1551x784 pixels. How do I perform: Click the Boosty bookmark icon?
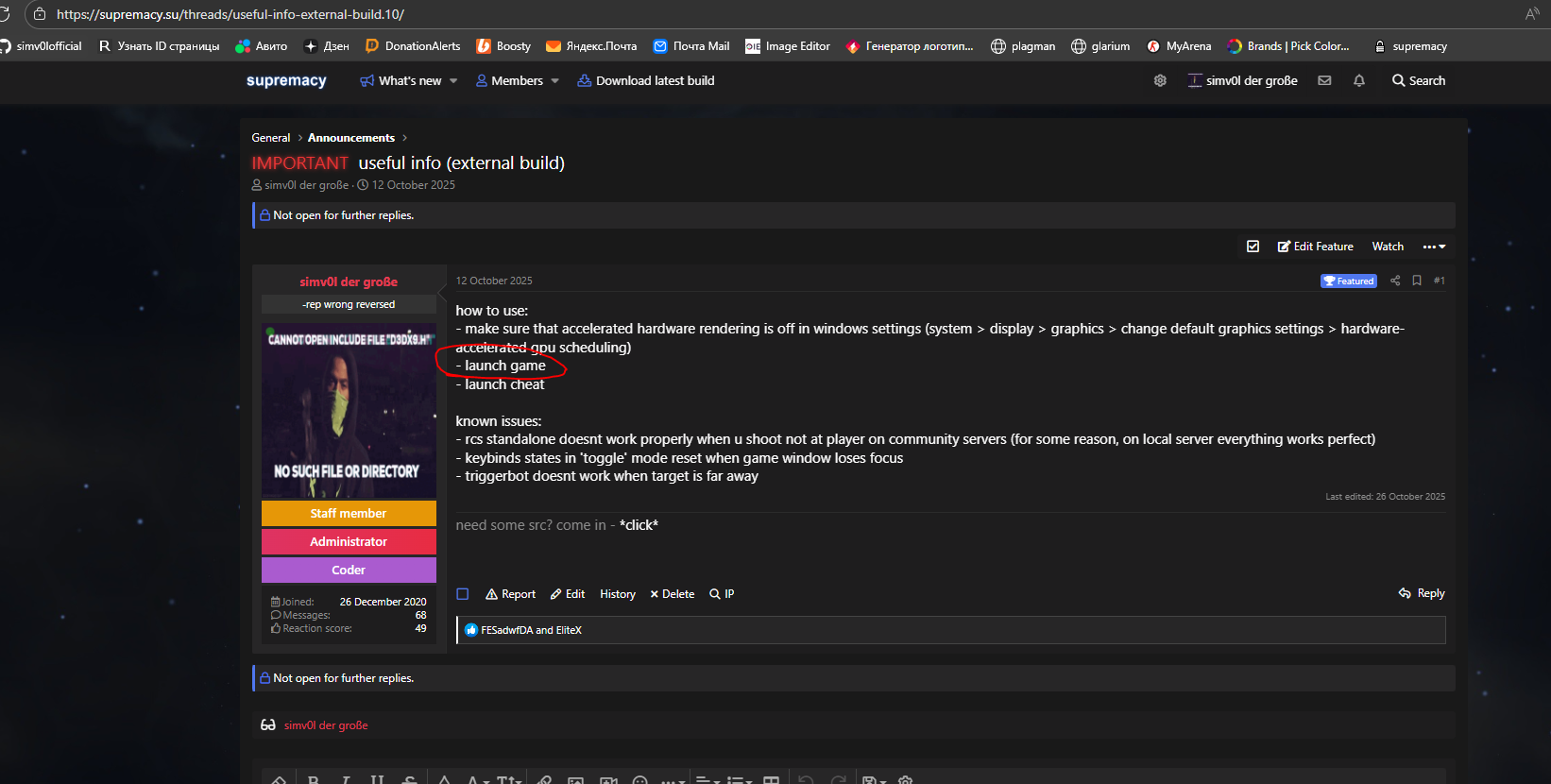click(484, 46)
